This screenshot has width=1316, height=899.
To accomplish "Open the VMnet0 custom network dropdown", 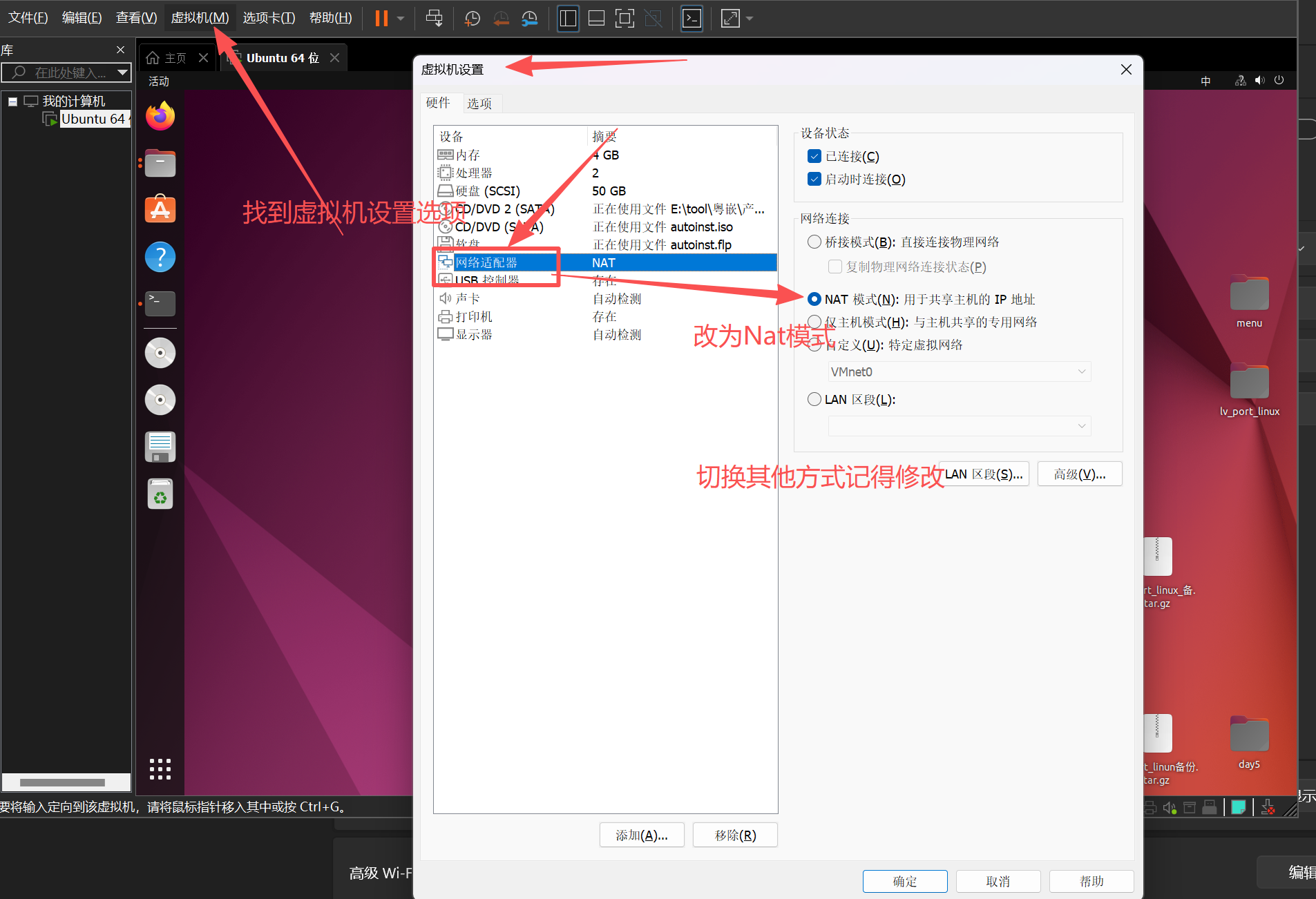I will (x=959, y=372).
